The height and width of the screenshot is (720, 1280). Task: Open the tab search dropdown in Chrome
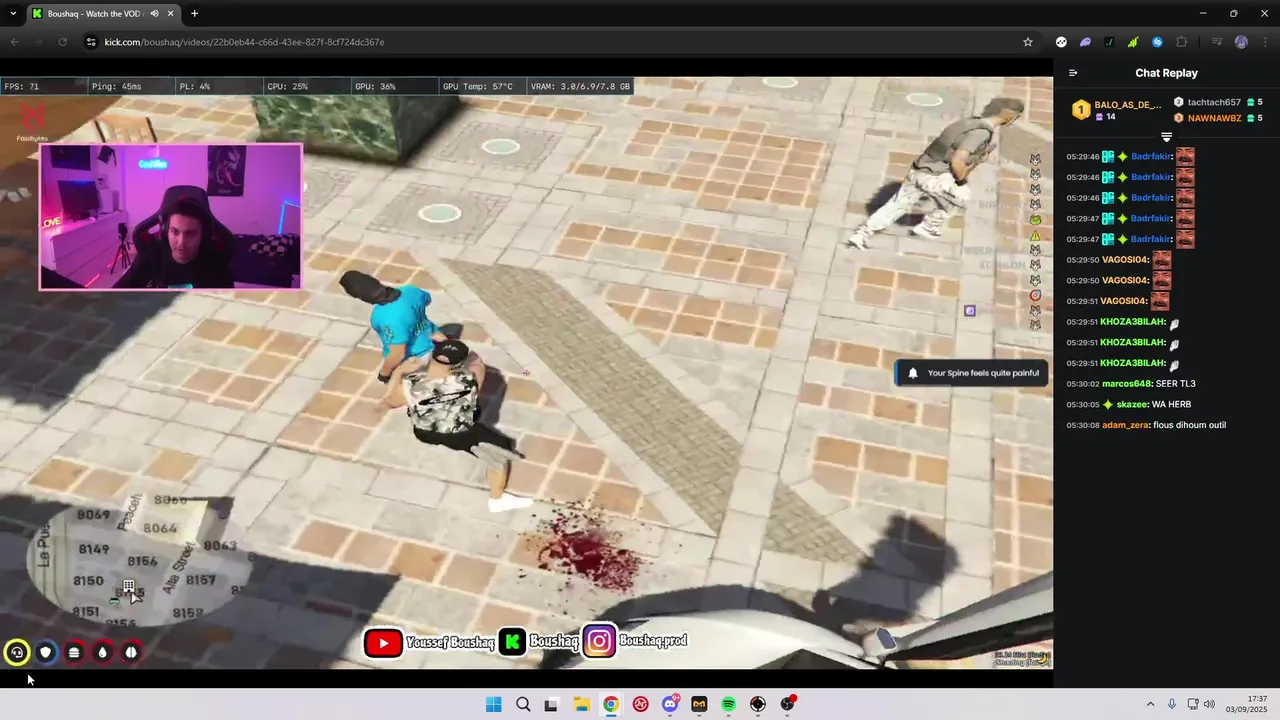pyautogui.click(x=13, y=13)
